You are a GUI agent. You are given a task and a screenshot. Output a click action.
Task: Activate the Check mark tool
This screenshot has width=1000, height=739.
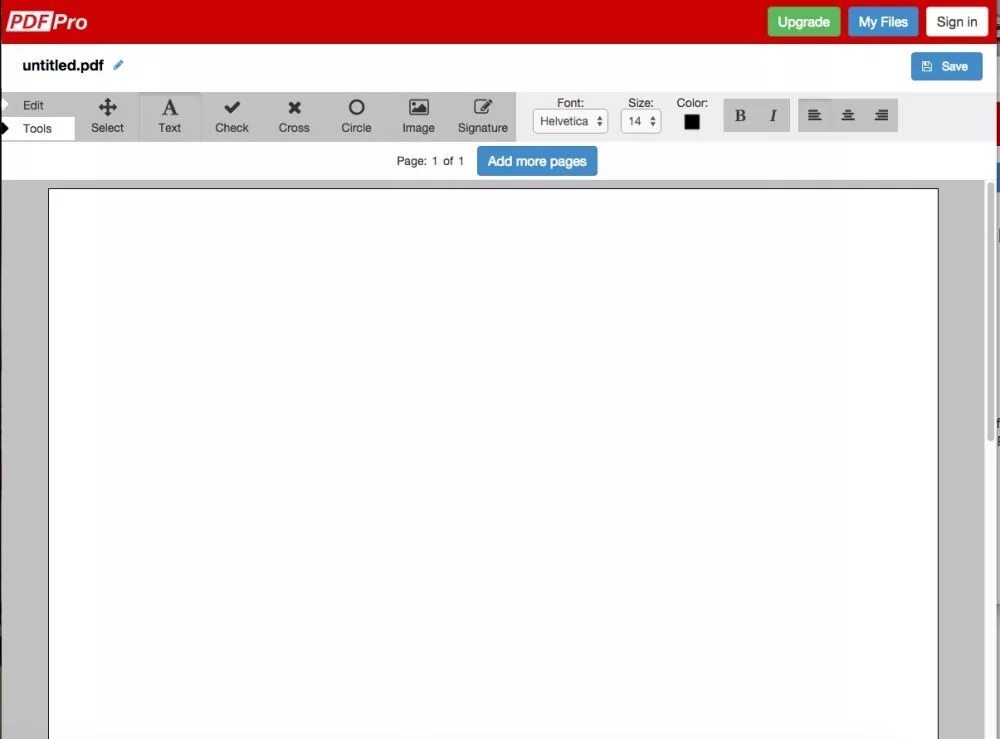[231, 115]
